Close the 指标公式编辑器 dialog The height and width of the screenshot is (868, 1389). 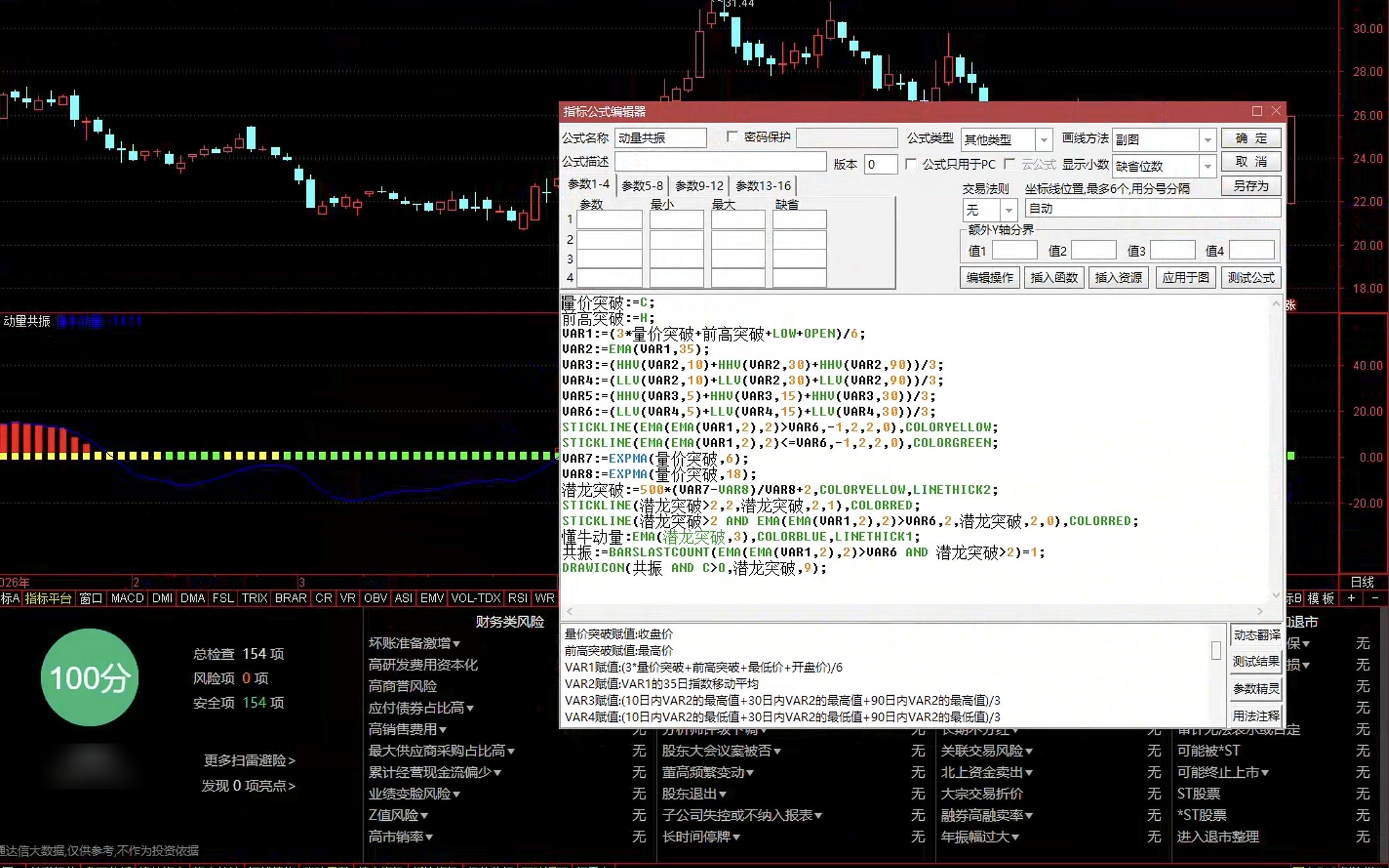coord(1276,111)
